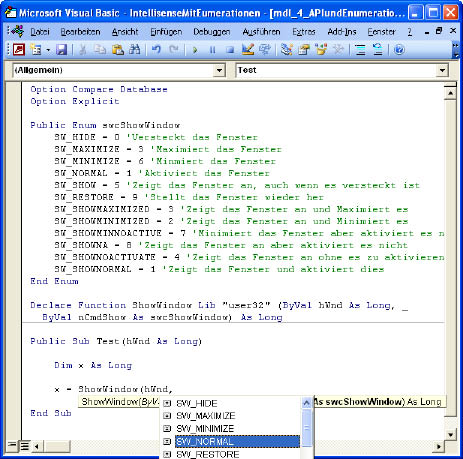The height and width of the screenshot is (459, 463).
Task: Click on the 'End Sub' line
Action: coord(51,413)
